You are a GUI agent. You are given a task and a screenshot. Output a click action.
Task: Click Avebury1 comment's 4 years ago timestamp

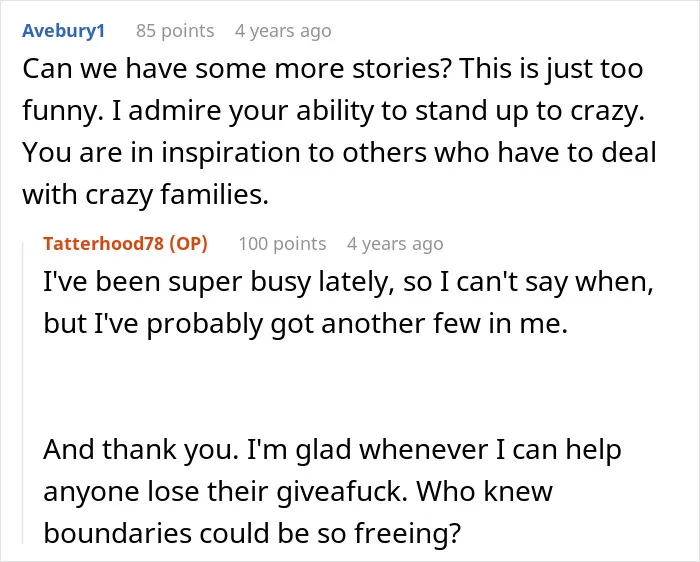click(283, 31)
